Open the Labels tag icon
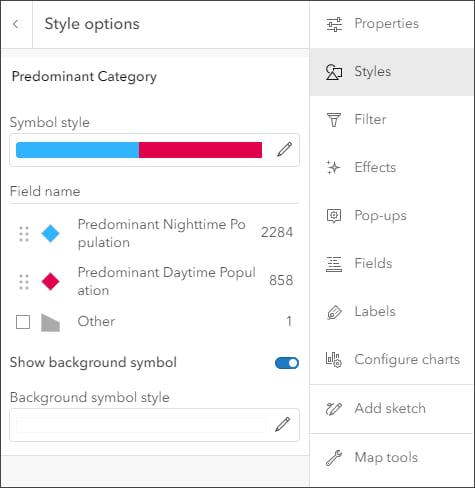Screen dimensions: 475x488 tap(334, 312)
